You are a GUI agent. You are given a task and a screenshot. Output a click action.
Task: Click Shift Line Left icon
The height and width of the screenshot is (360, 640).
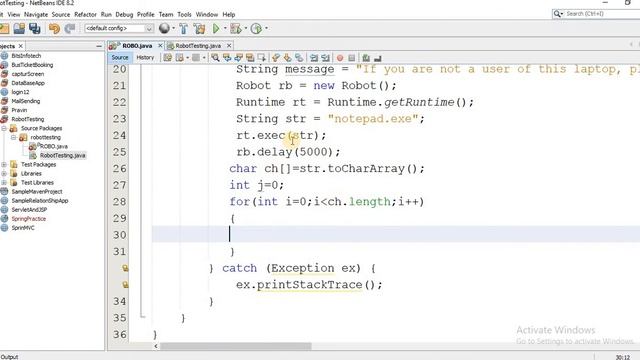tap(314, 58)
